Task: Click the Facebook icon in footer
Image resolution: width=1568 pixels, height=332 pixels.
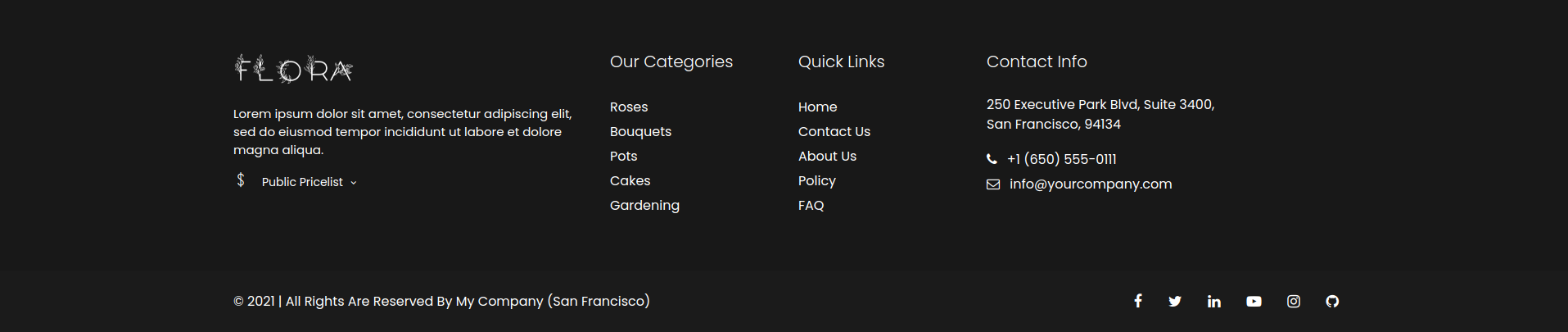Action: click(1137, 301)
